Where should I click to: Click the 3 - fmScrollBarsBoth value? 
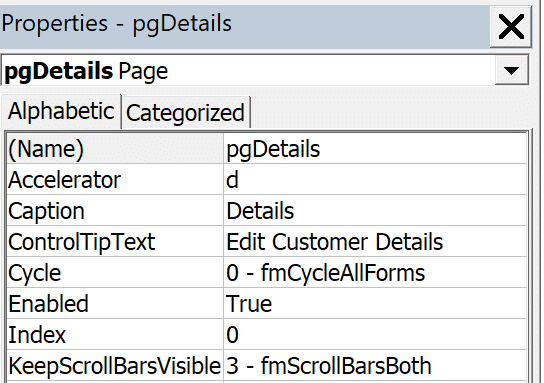(375, 366)
